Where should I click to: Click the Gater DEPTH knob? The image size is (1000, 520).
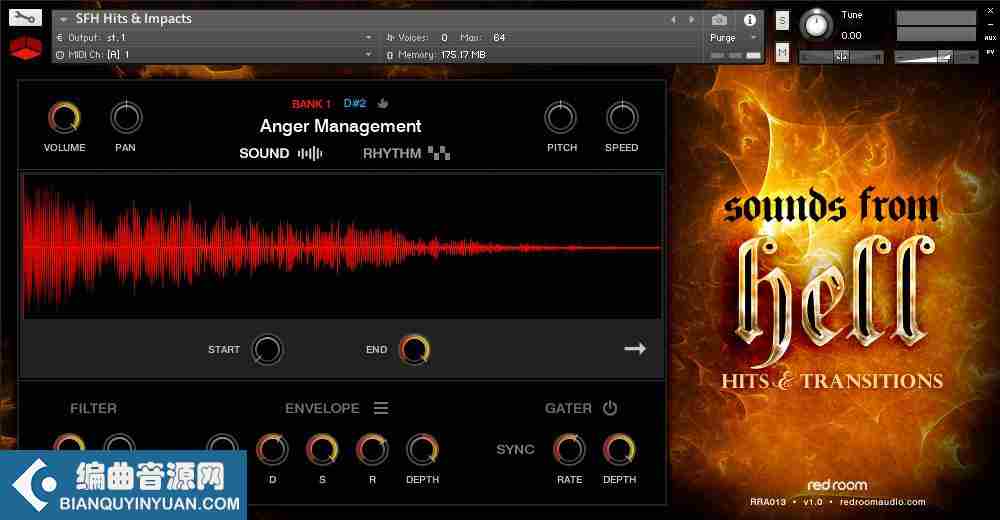coord(619,449)
